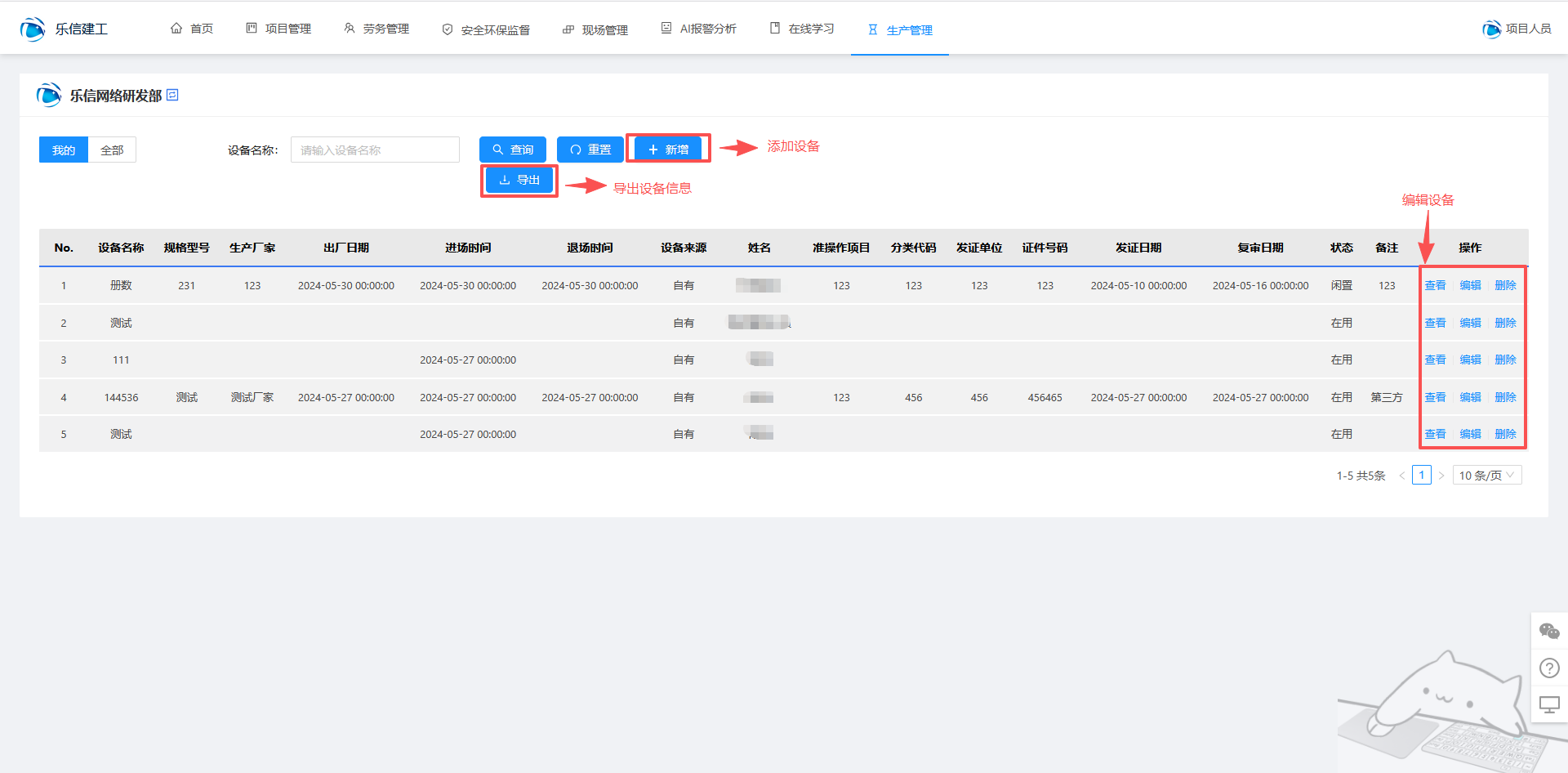Open AI报警分析 menu item

[698, 29]
